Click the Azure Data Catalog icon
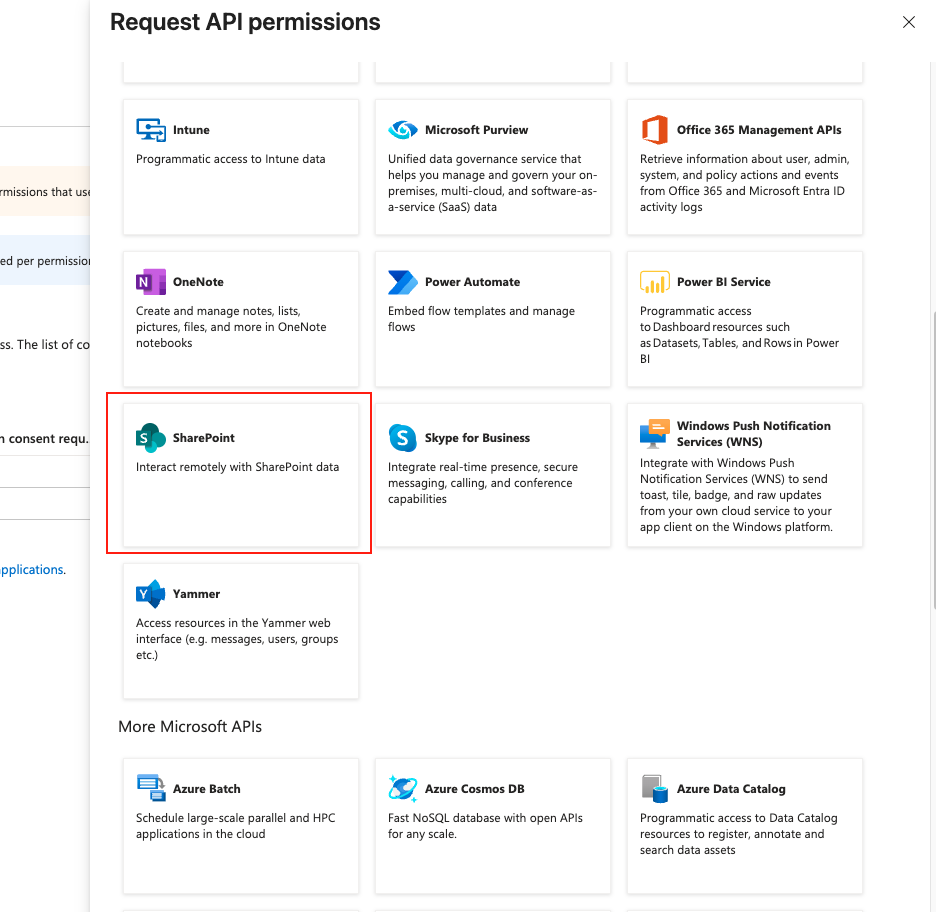 point(654,788)
